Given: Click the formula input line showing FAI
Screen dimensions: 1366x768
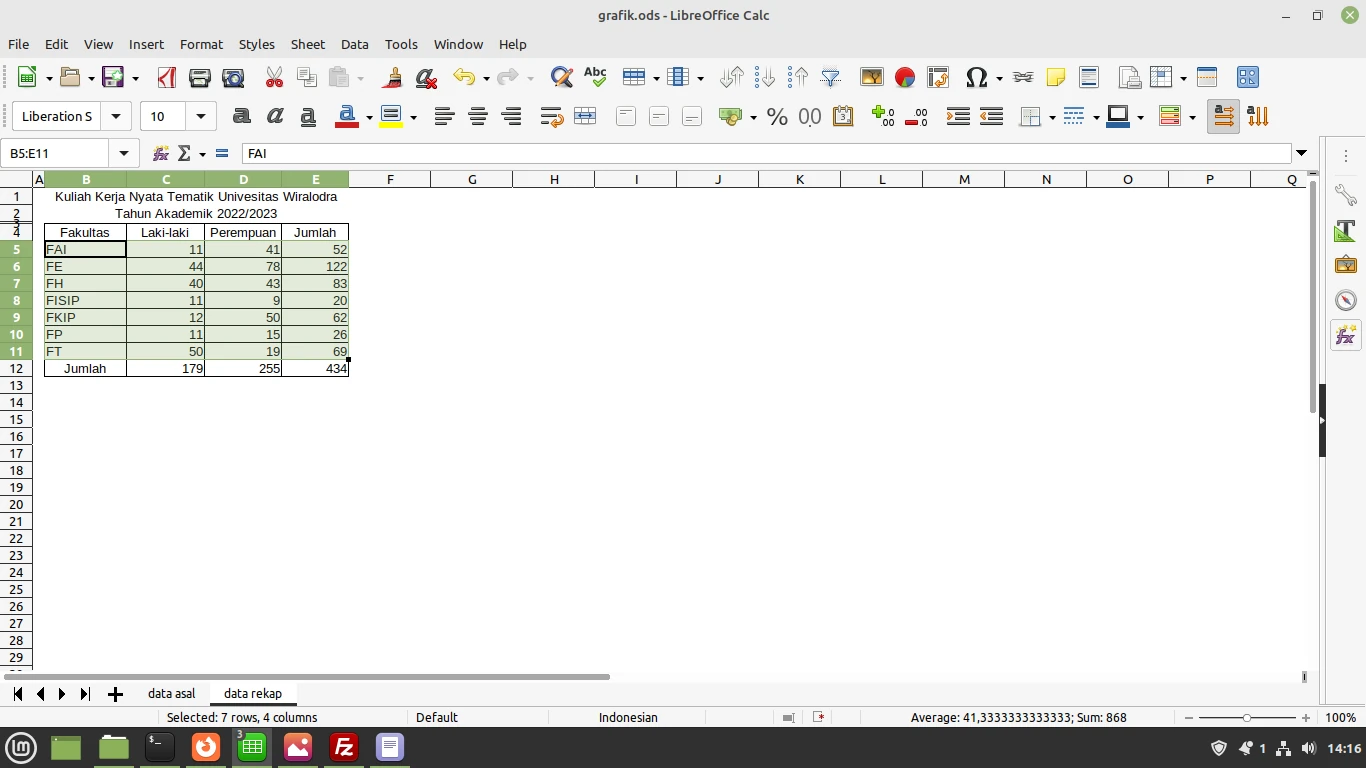Looking at the screenshot, I should (x=766, y=153).
